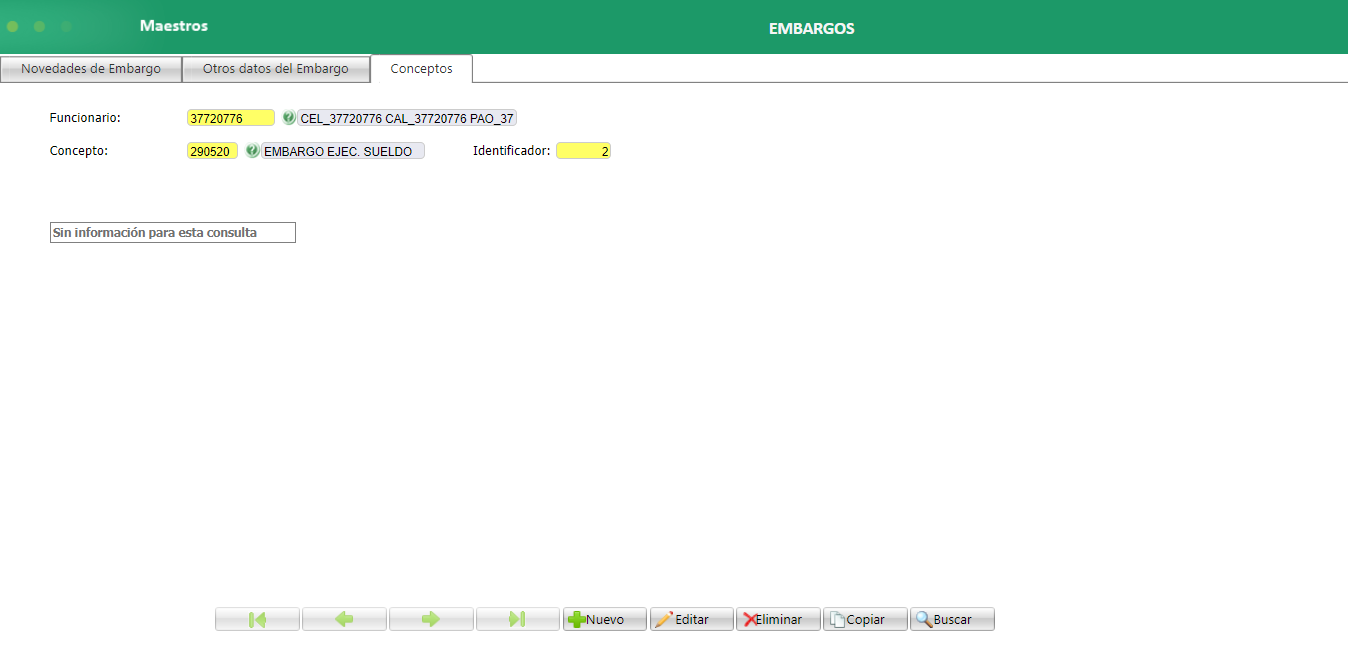Click the Concepto label
The image size is (1348, 654).
78,151
